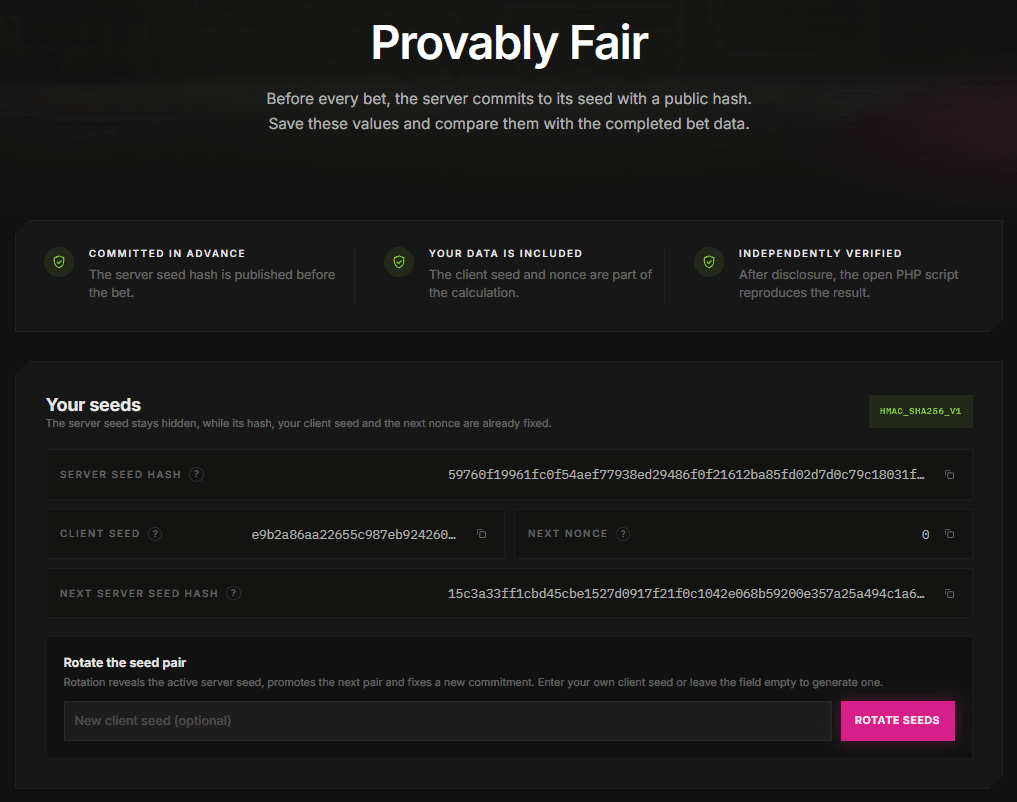Open help tooltip for Server Seed Hash
The height and width of the screenshot is (802, 1017).
pos(197,475)
